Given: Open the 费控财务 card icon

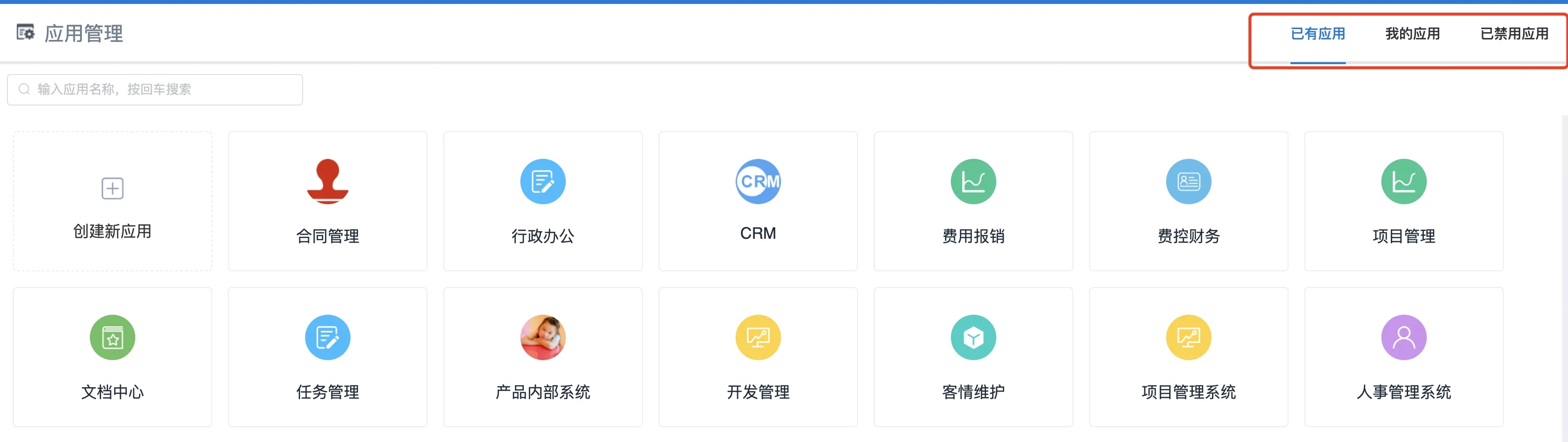Looking at the screenshot, I should pos(1188,182).
